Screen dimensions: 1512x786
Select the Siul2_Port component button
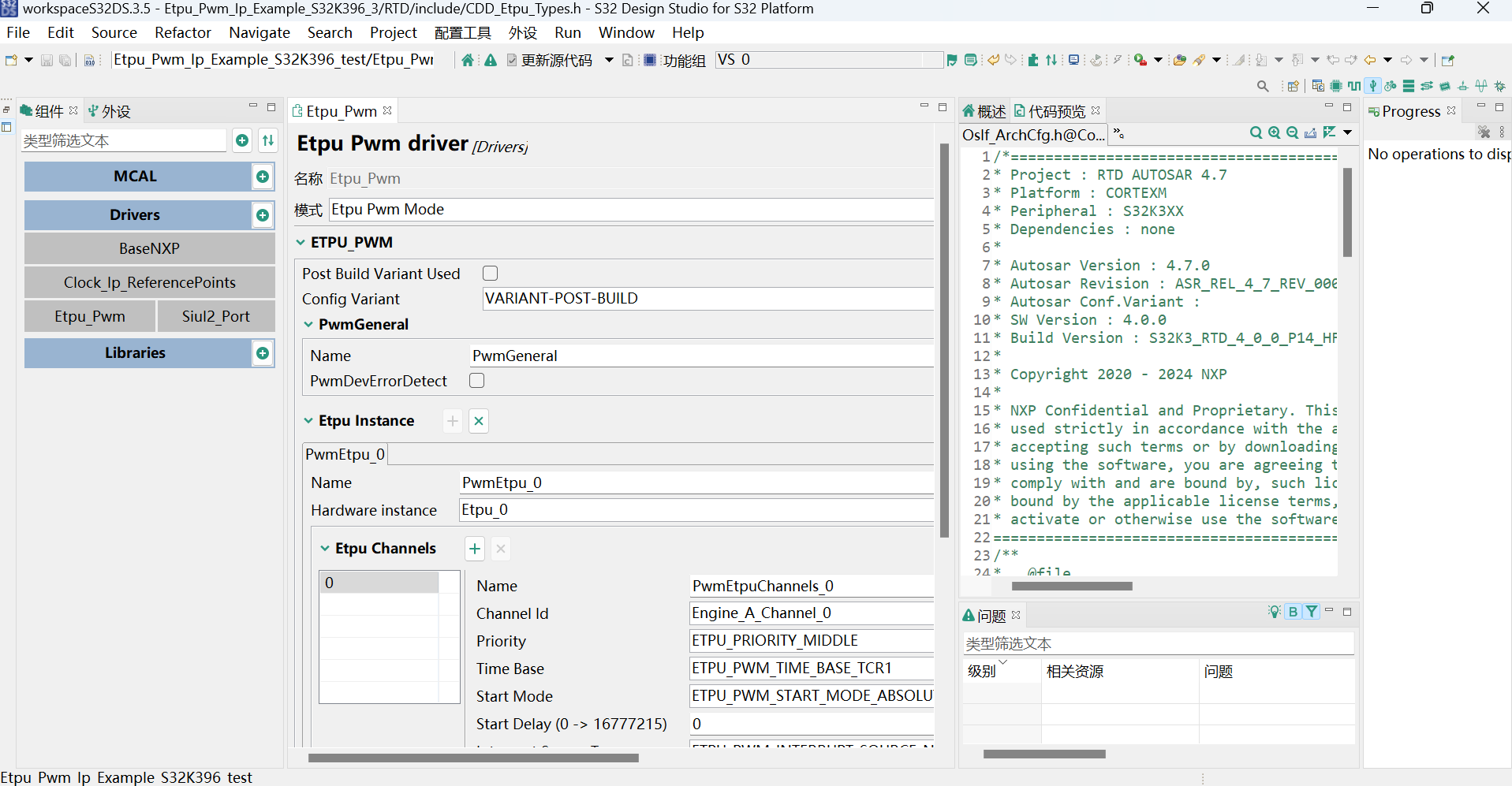pyautogui.click(x=215, y=316)
